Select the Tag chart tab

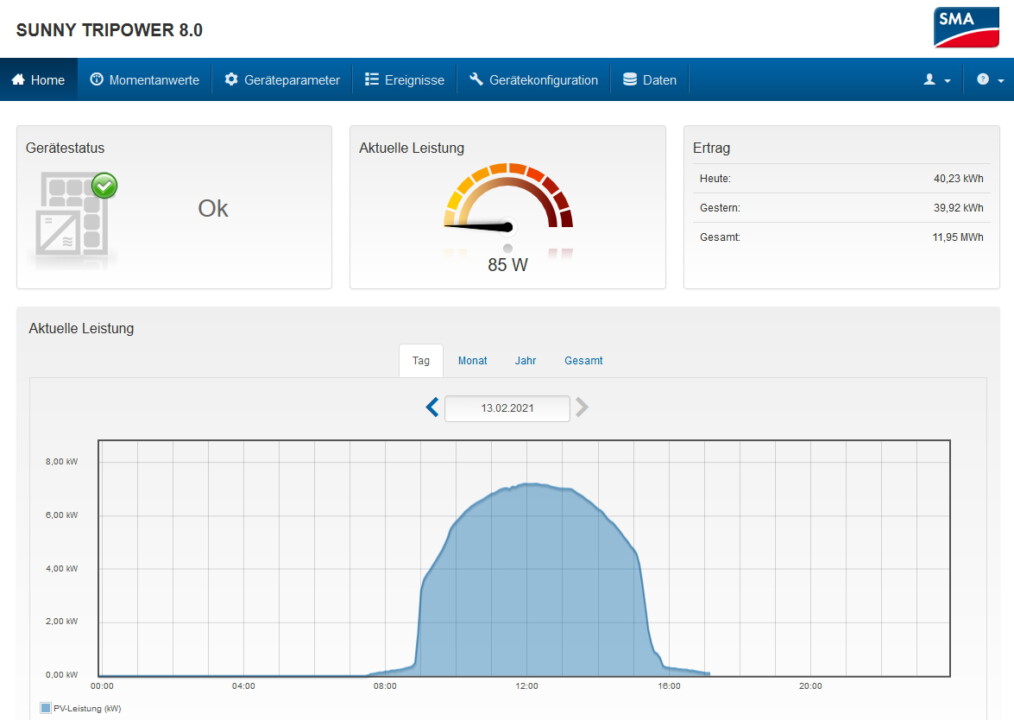click(x=421, y=360)
